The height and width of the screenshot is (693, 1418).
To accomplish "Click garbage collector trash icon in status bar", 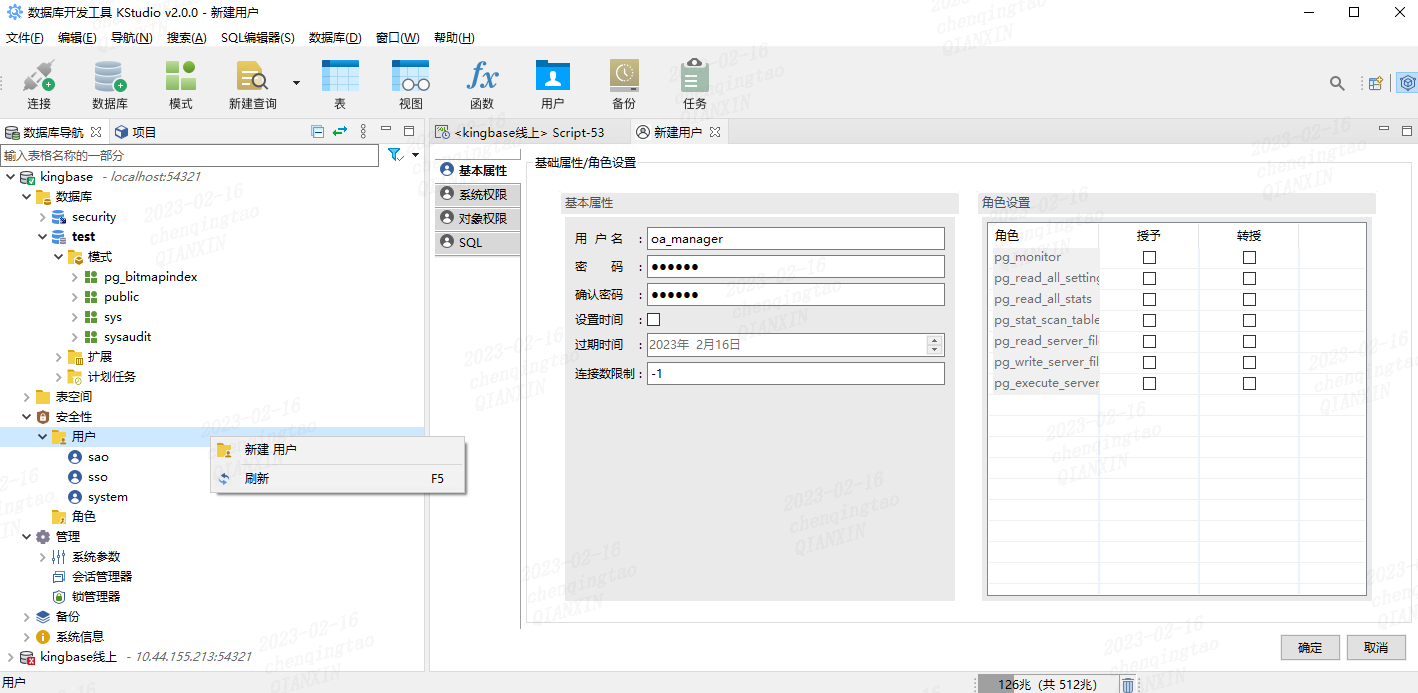I will pyautogui.click(x=1127, y=685).
